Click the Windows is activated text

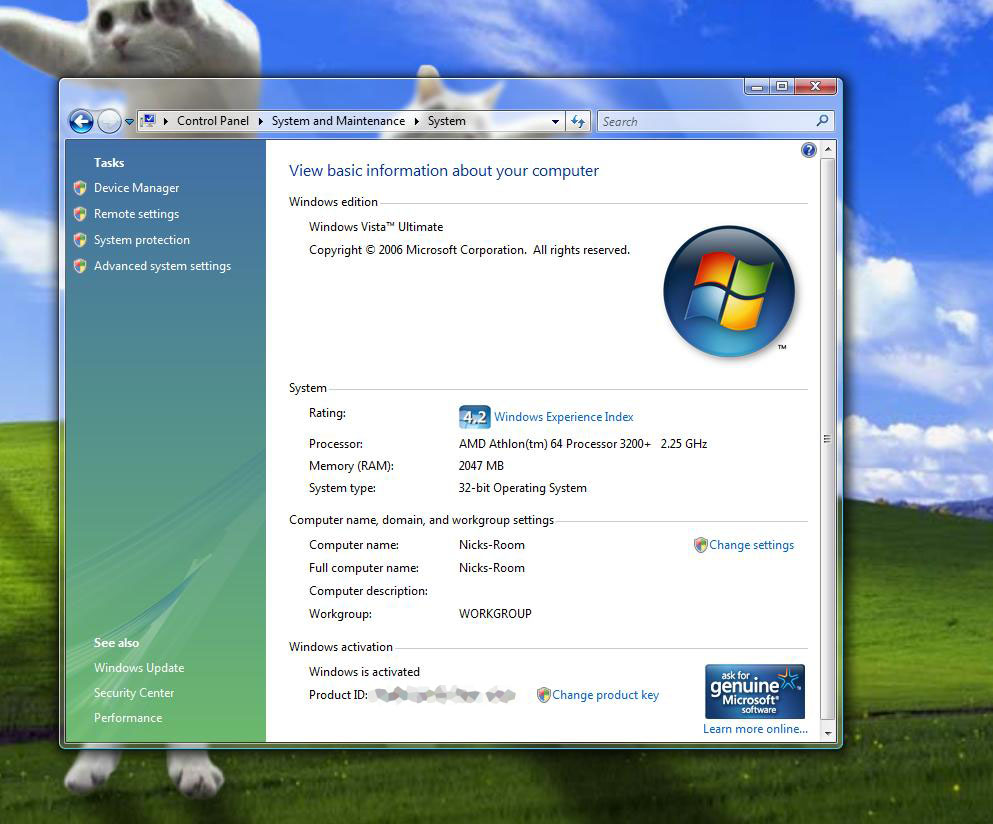[x=364, y=672]
